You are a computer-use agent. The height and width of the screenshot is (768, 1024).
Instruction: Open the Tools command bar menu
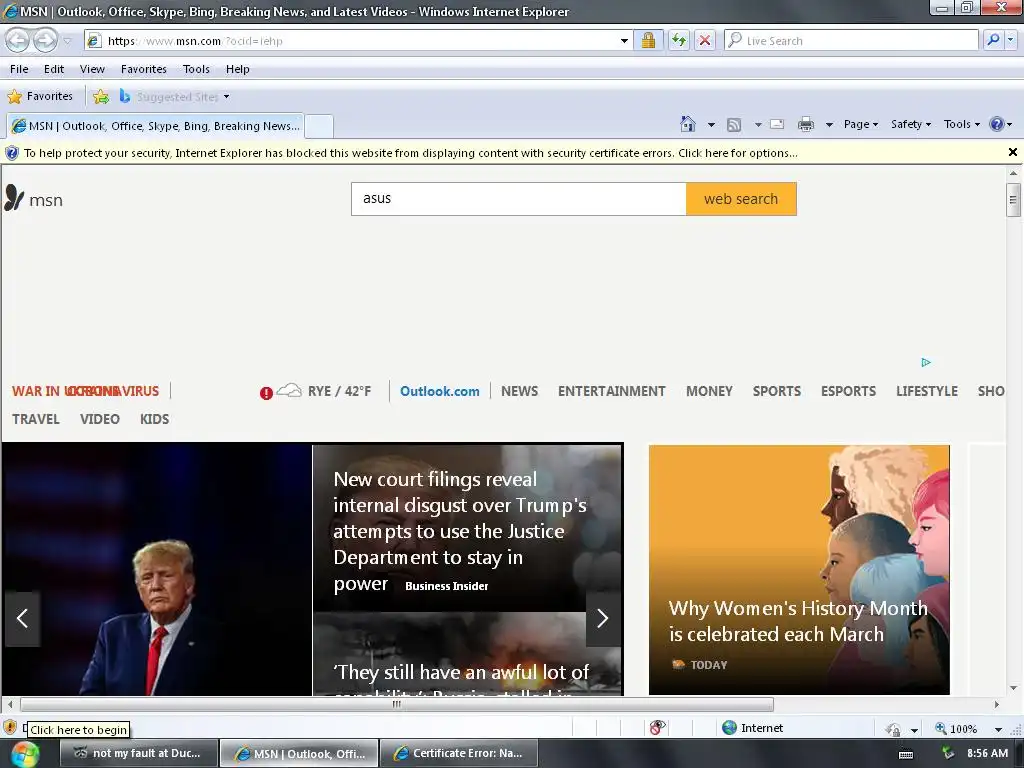[962, 124]
